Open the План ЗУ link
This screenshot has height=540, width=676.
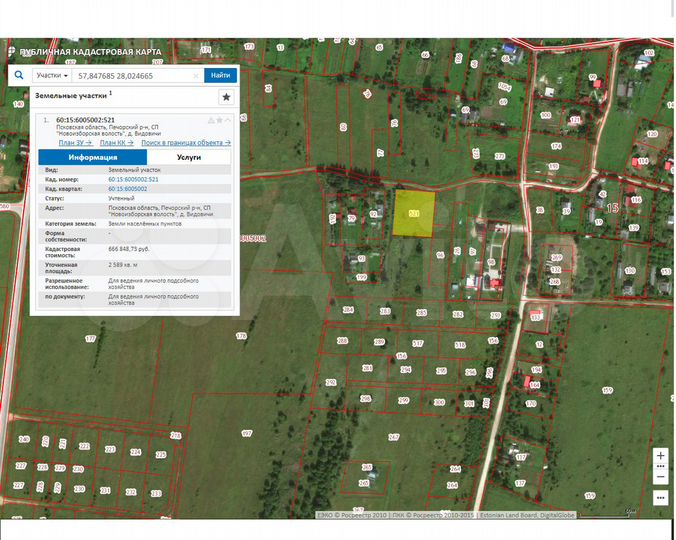pos(76,143)
